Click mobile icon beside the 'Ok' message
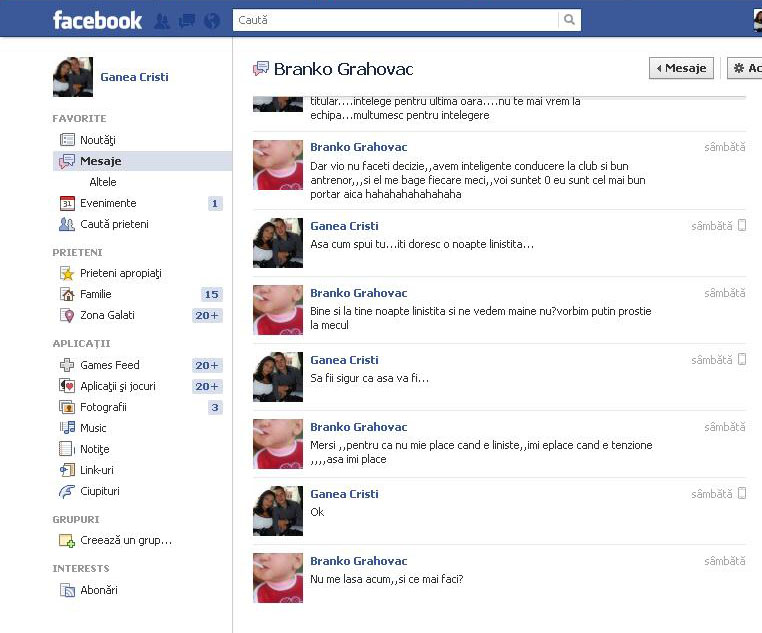 click(742, 493)
